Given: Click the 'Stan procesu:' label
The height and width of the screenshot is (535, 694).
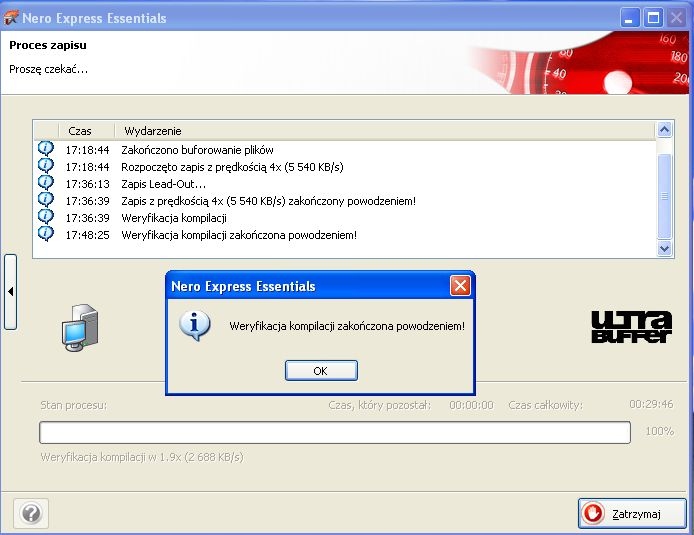Looking at the screenshot, I should pyautogui.click(x=73, y=405).
